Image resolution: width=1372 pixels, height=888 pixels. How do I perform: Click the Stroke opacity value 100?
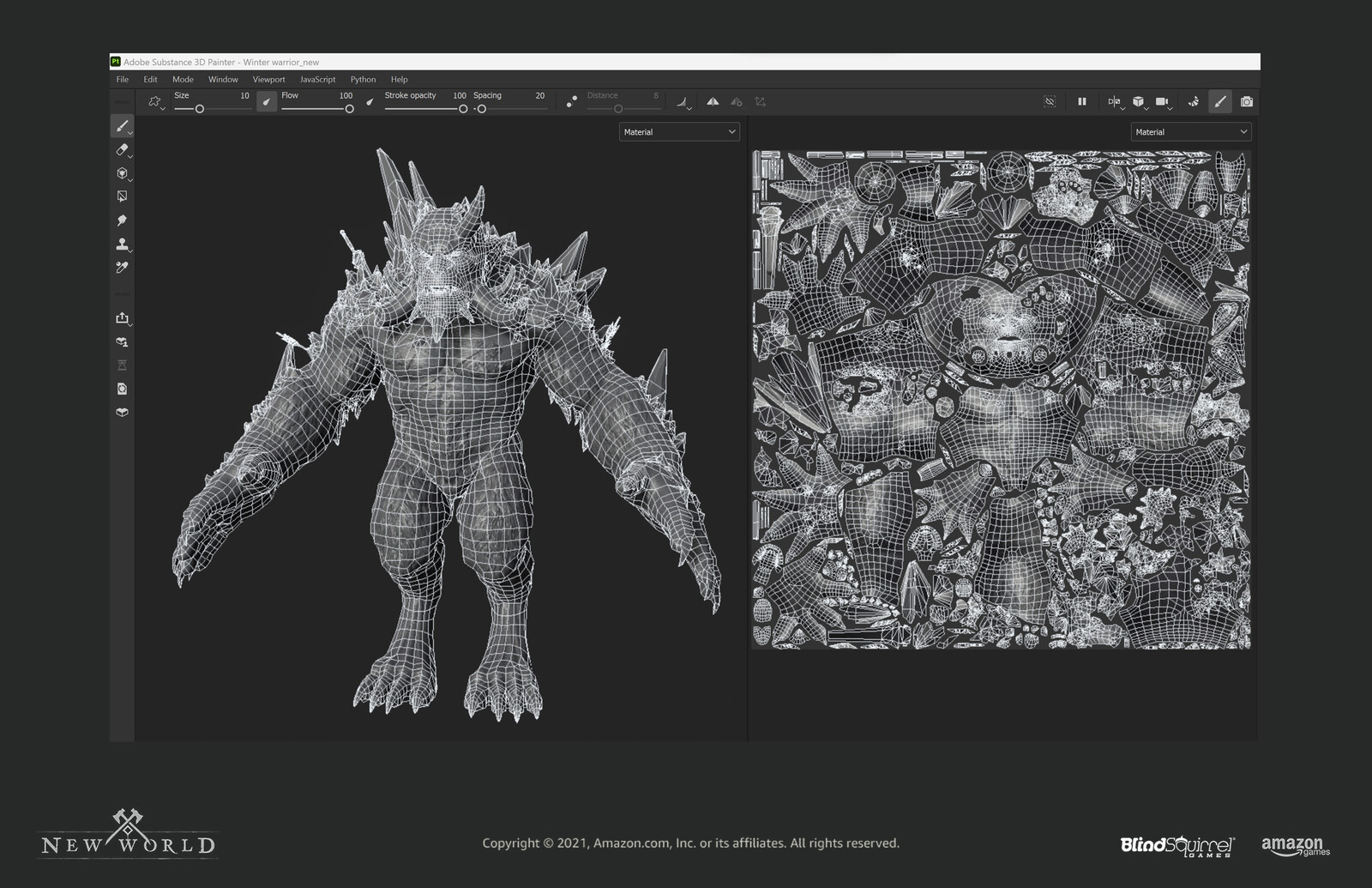pyautogui.click(x=460, y=96)
